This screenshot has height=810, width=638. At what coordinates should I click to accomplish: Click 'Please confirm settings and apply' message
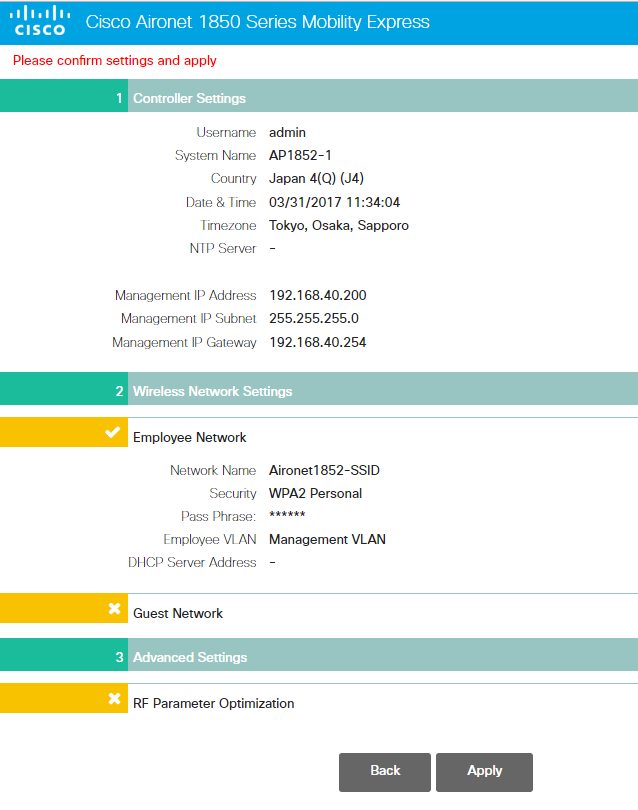[x=115, y=60]
